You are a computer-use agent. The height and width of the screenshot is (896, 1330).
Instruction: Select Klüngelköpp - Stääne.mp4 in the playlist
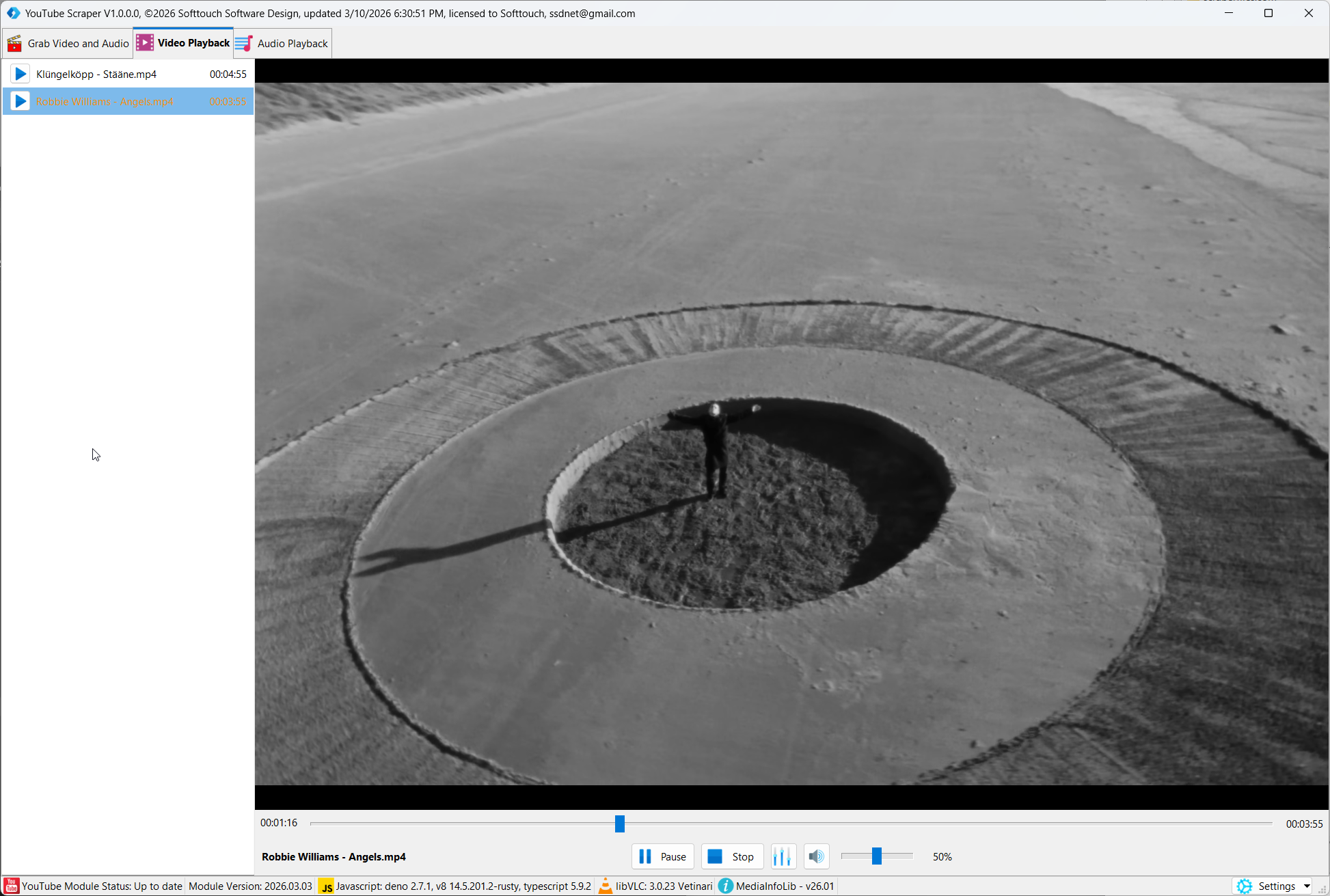pyautogui.click(x=96, y=74)
